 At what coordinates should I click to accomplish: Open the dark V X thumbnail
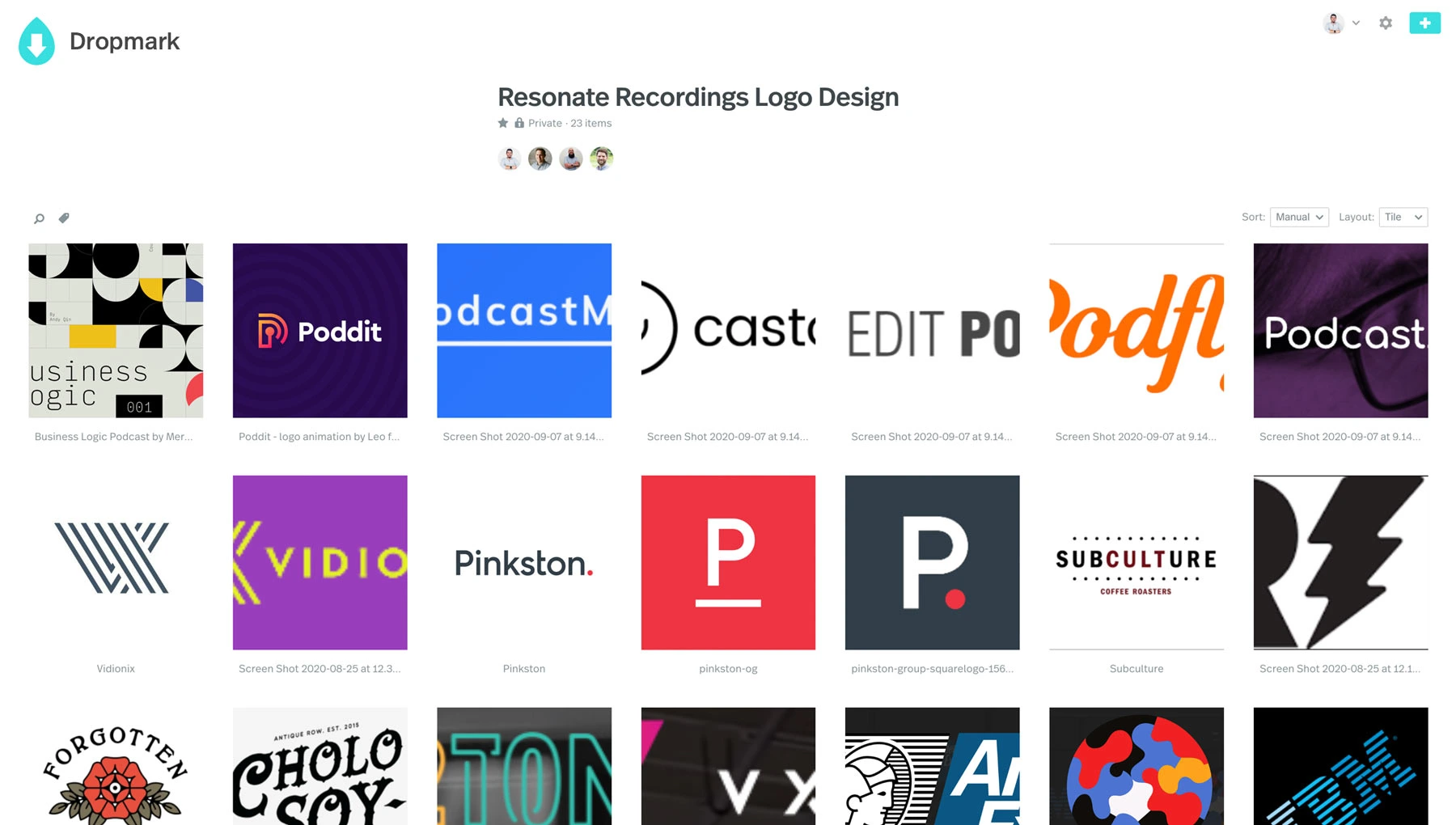(x=728, y=767)
